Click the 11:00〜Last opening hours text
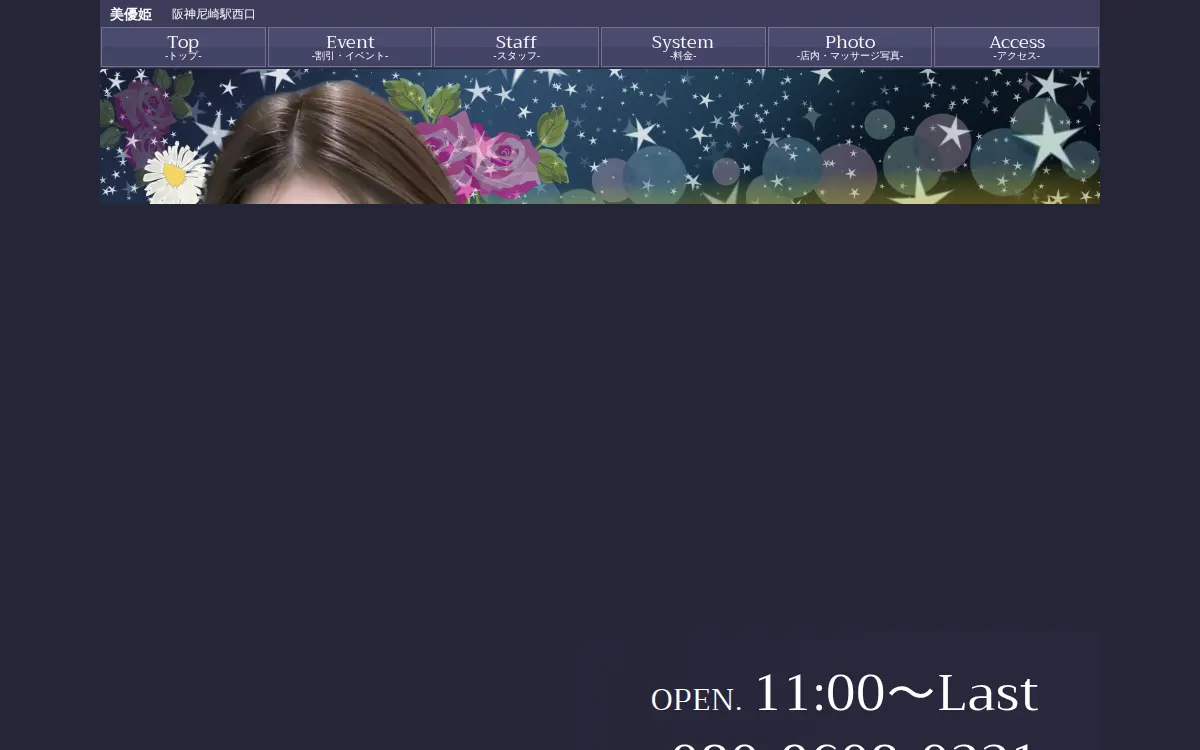The image size is (1200, 750). click(x=896, y=693)
